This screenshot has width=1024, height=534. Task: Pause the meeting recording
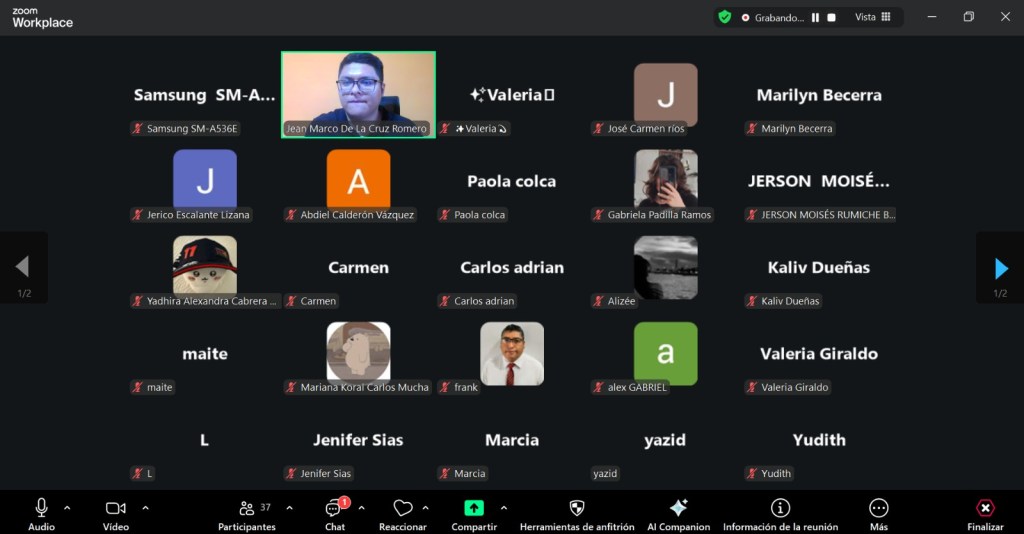815,17
